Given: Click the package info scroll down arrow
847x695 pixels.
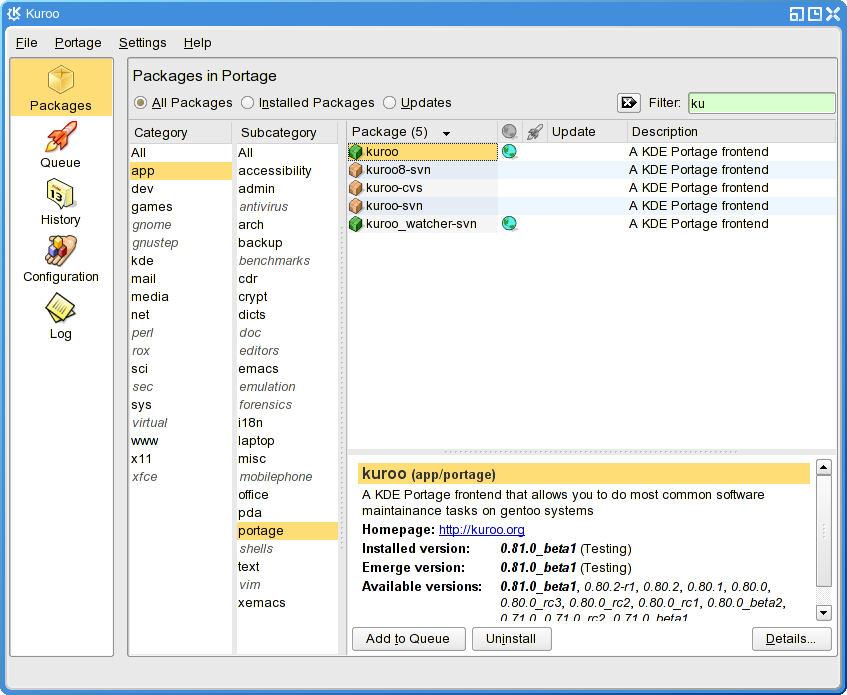Looking at the screenshot, I should [823, 612].
